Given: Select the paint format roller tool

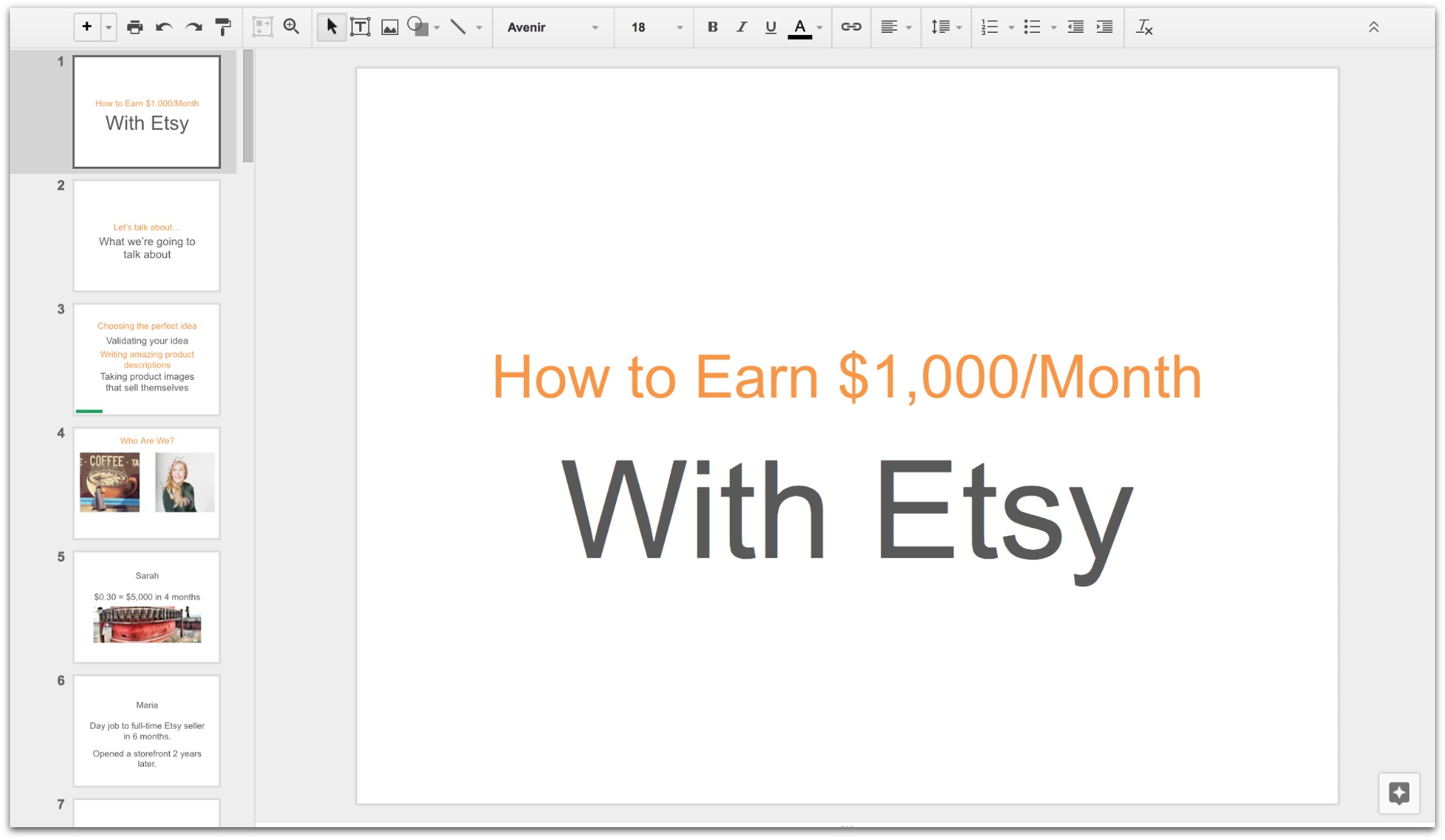Looking at the screenshot, I should [x=223, y=27].
